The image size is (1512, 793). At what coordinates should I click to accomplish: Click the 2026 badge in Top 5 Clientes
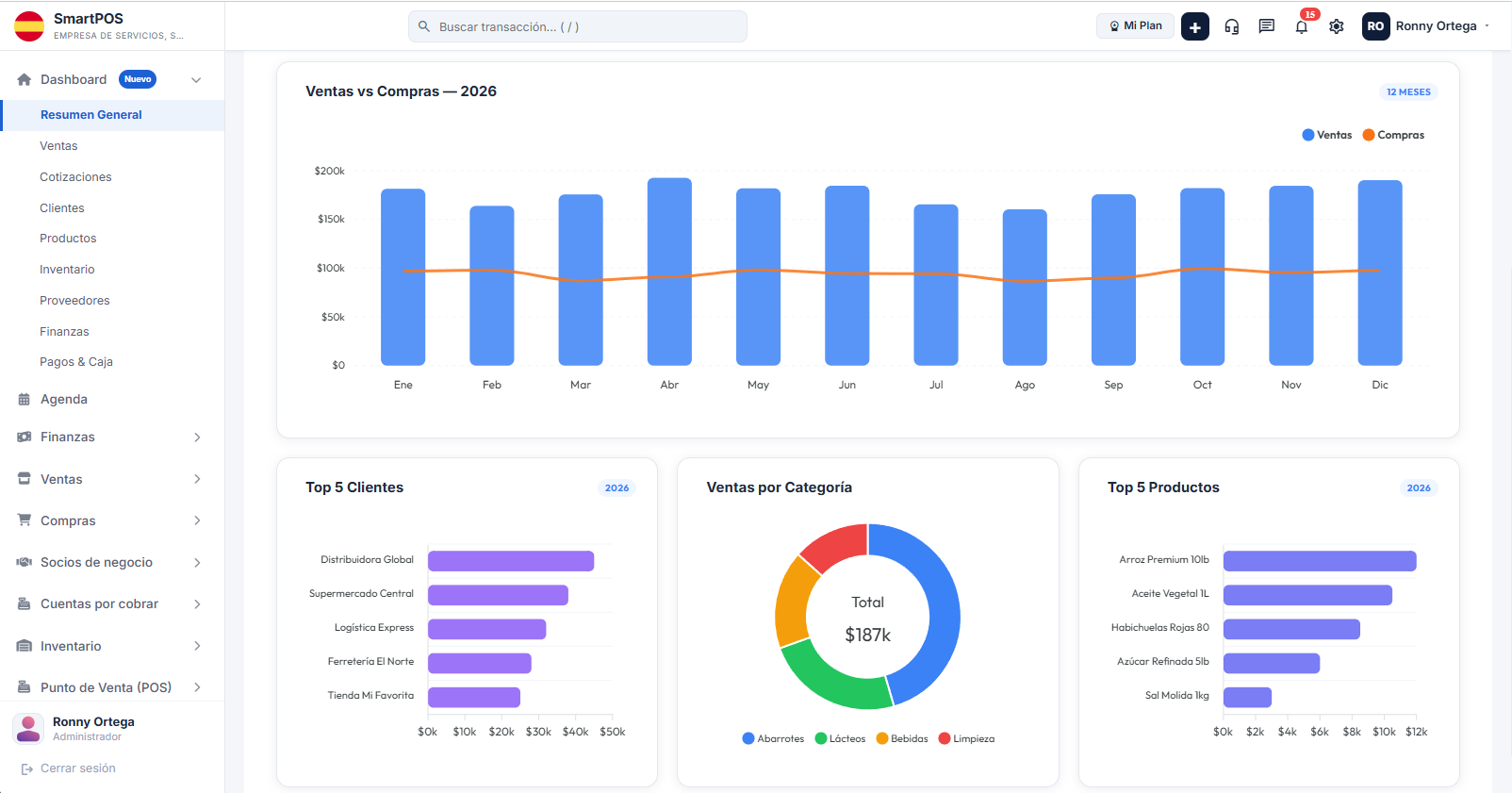(616, 488)
